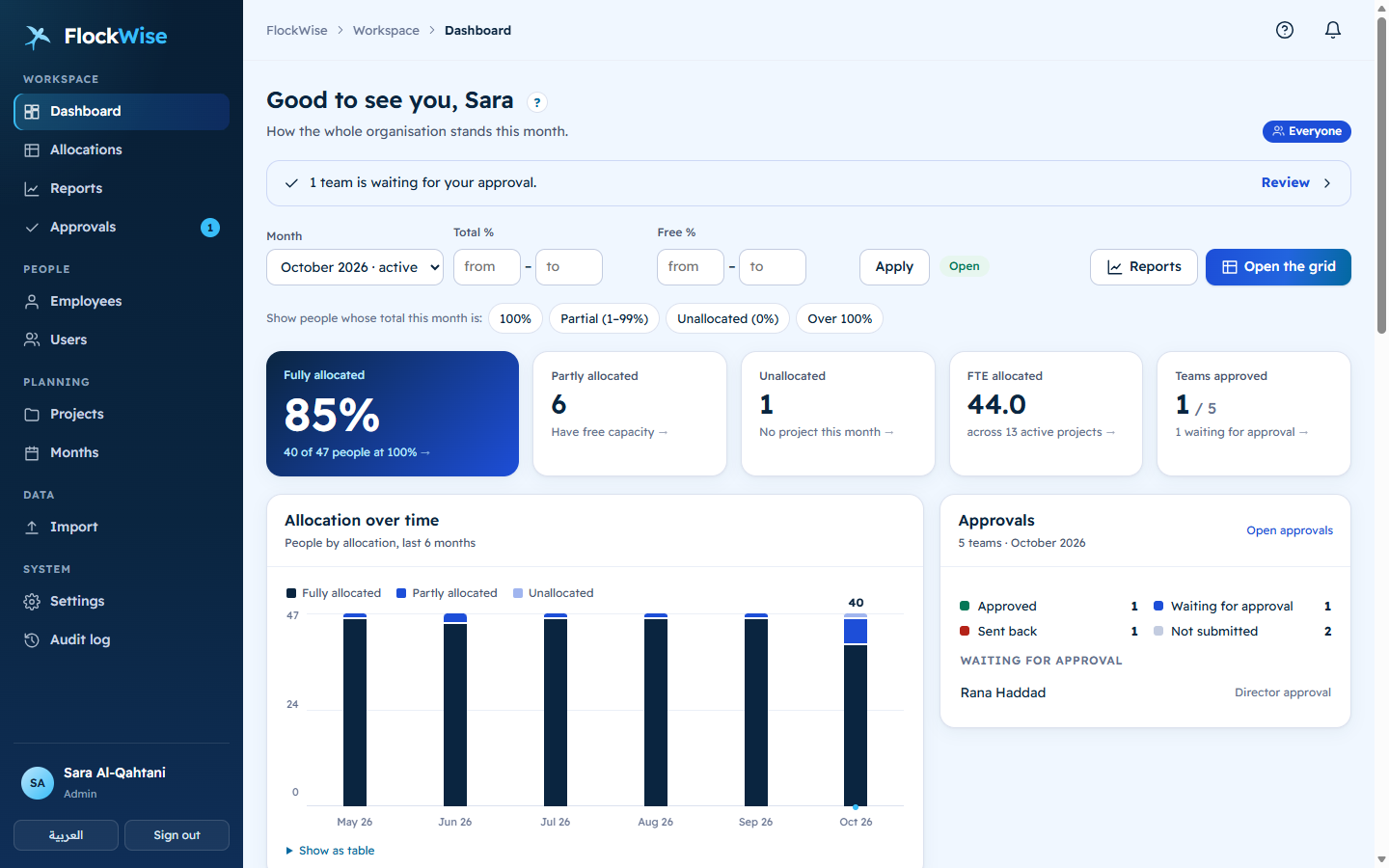This screenshot has width=1389, height=868.
Task: Click the Free % to field
Action: pyautogui.click(x=773, y=267)
